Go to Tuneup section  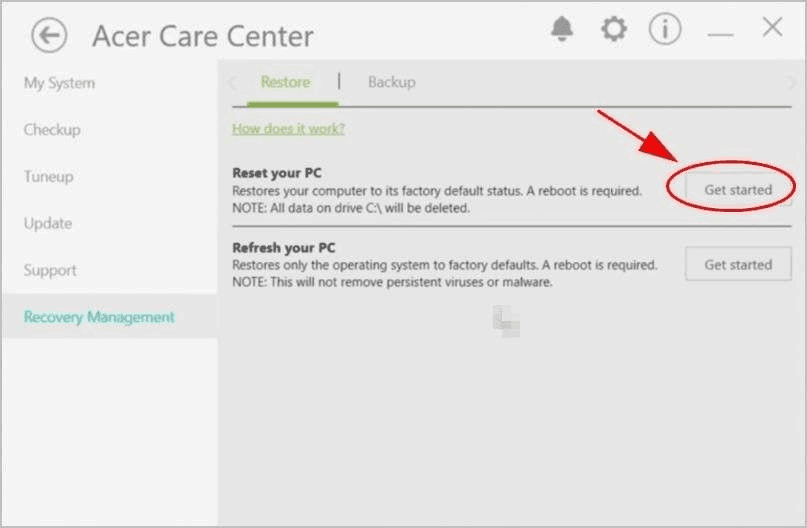(x=48, y=177)
